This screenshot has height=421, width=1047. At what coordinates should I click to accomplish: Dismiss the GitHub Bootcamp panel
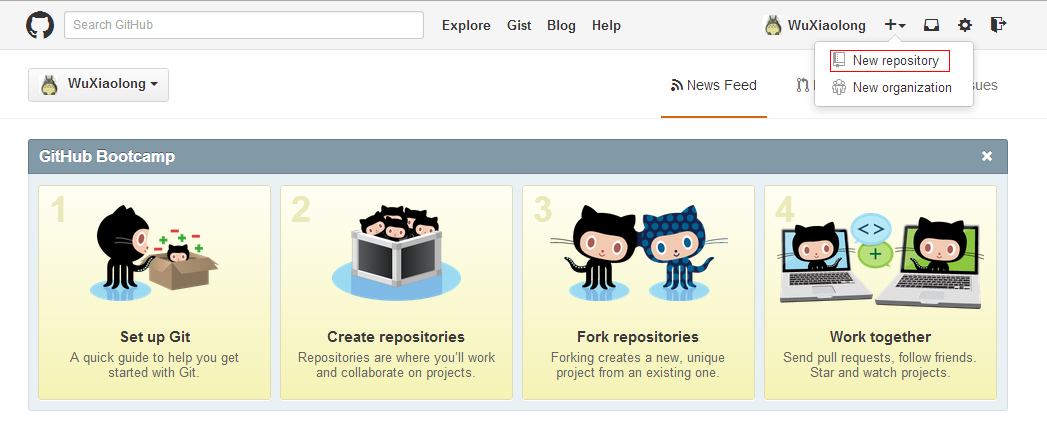[987, 156]
